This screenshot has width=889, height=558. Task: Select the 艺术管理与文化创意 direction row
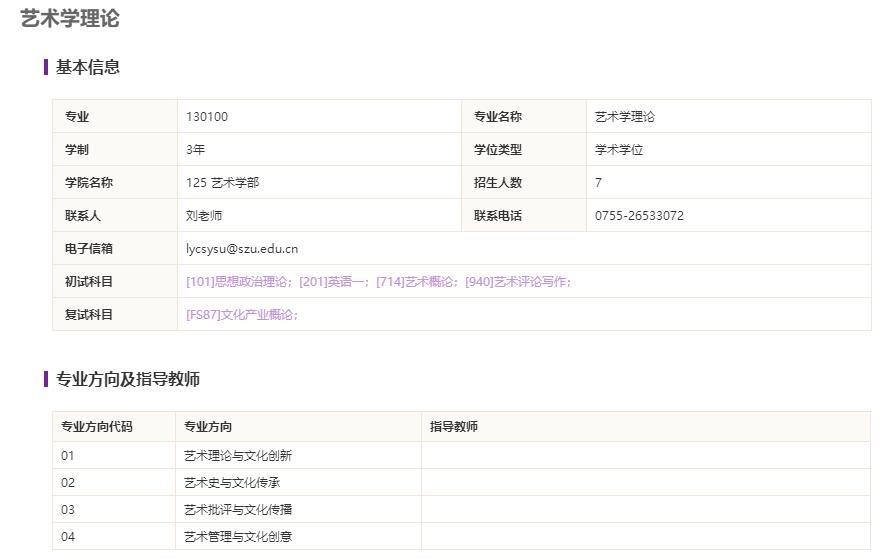coord(238,537)
